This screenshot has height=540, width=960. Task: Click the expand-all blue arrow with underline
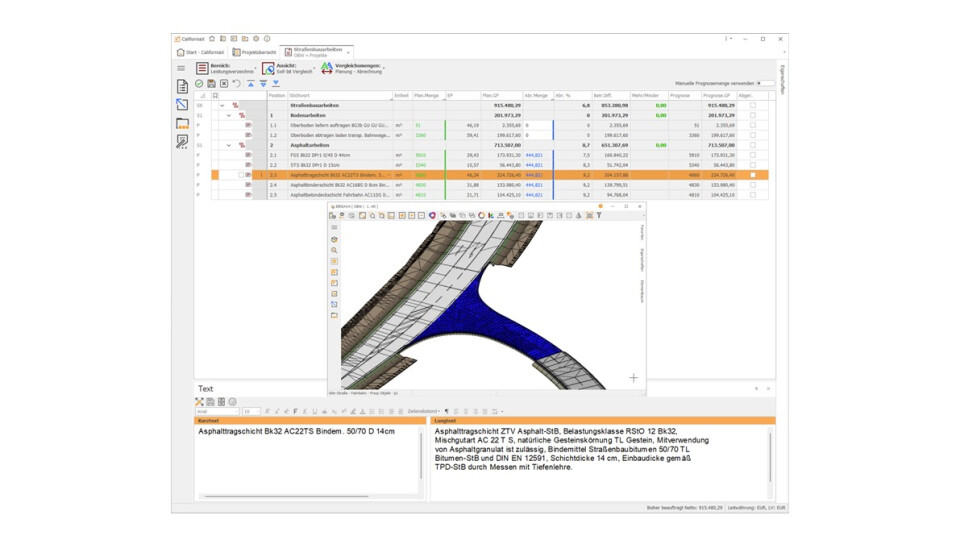pos(276,83)
